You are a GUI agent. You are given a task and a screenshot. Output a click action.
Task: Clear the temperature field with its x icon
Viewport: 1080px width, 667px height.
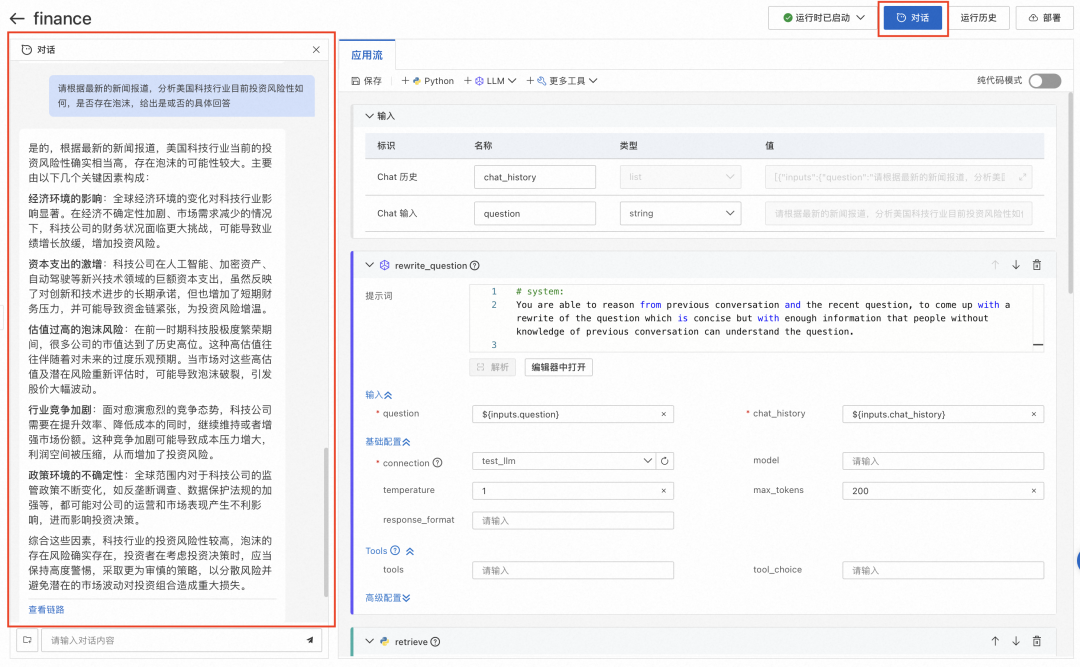(663, 490)
